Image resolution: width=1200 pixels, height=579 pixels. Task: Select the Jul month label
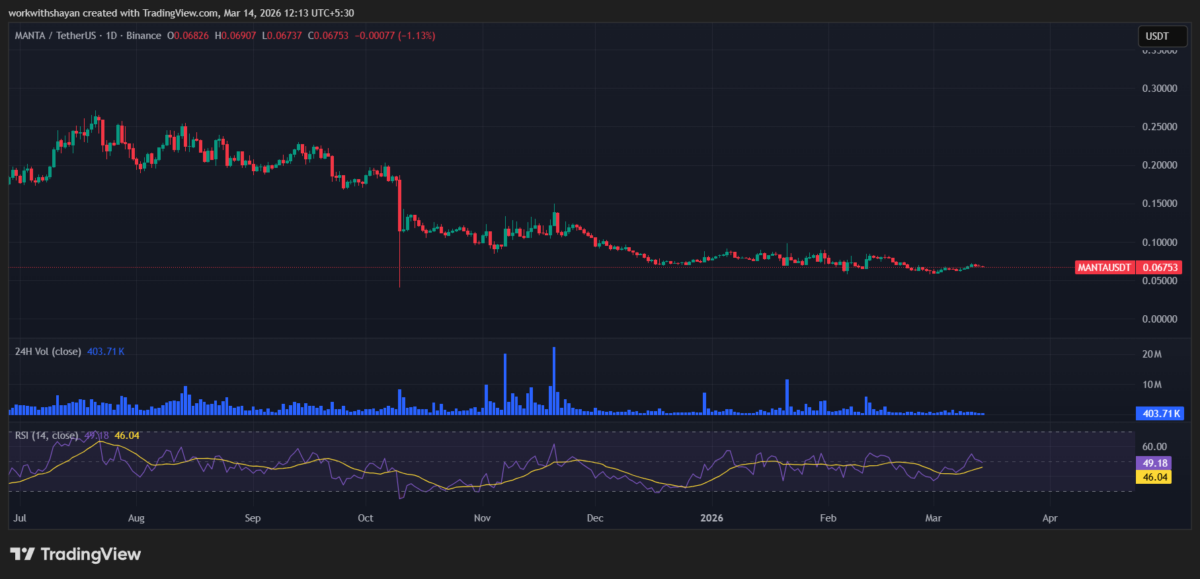[x=19, y=518]
